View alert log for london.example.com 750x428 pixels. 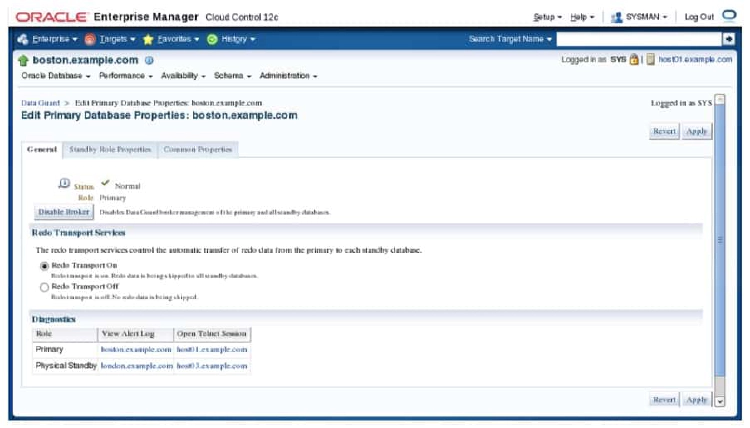pyautogui.click(x=136, y=366)
